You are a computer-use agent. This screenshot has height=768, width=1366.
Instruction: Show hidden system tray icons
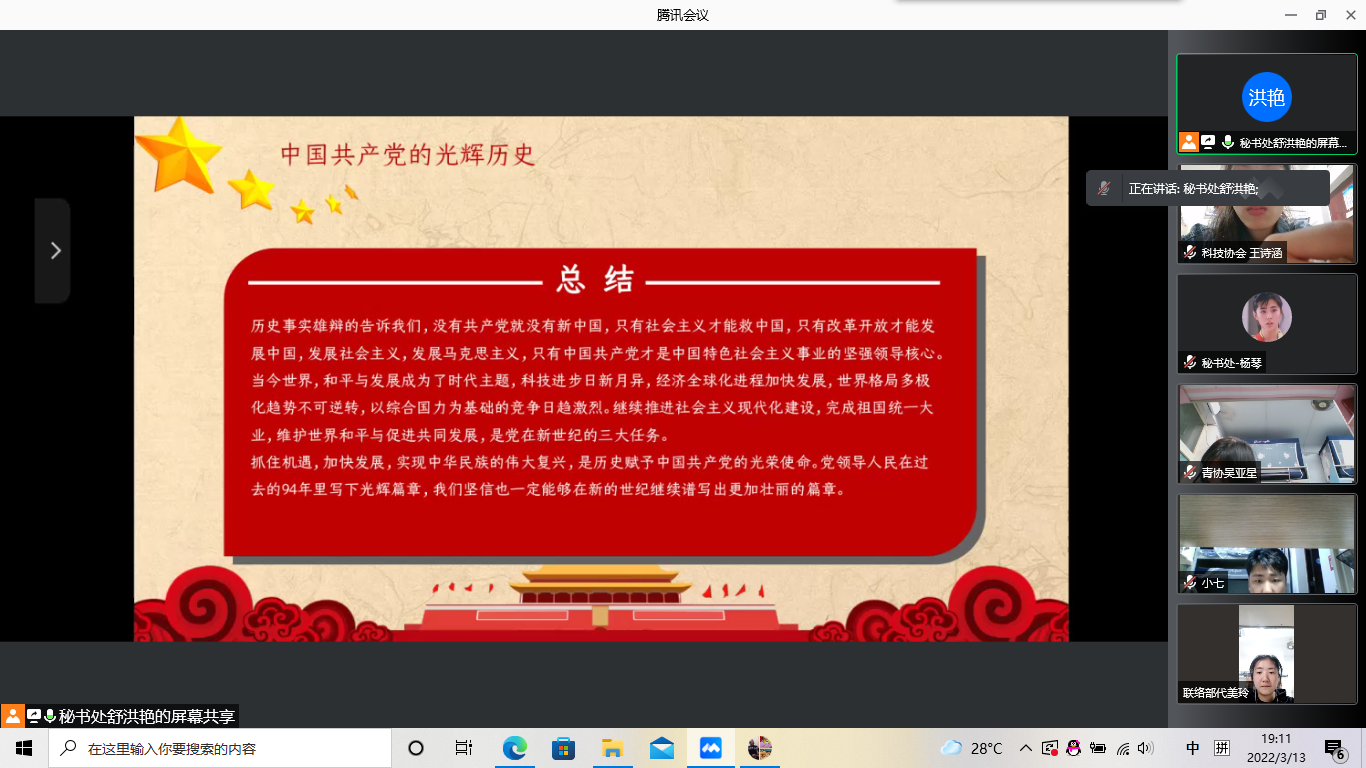click(1025, 748)
